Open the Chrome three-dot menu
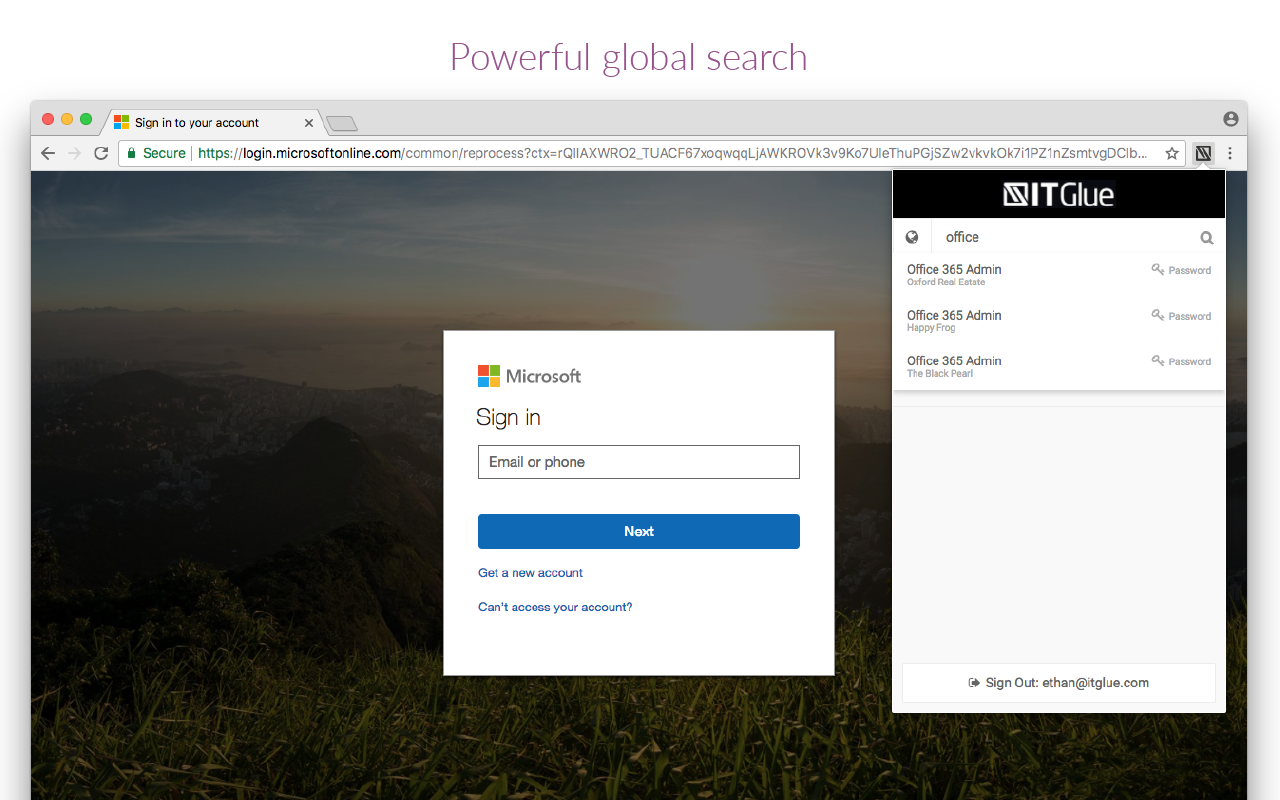 pyautogui.click(x=1229, y=153)
